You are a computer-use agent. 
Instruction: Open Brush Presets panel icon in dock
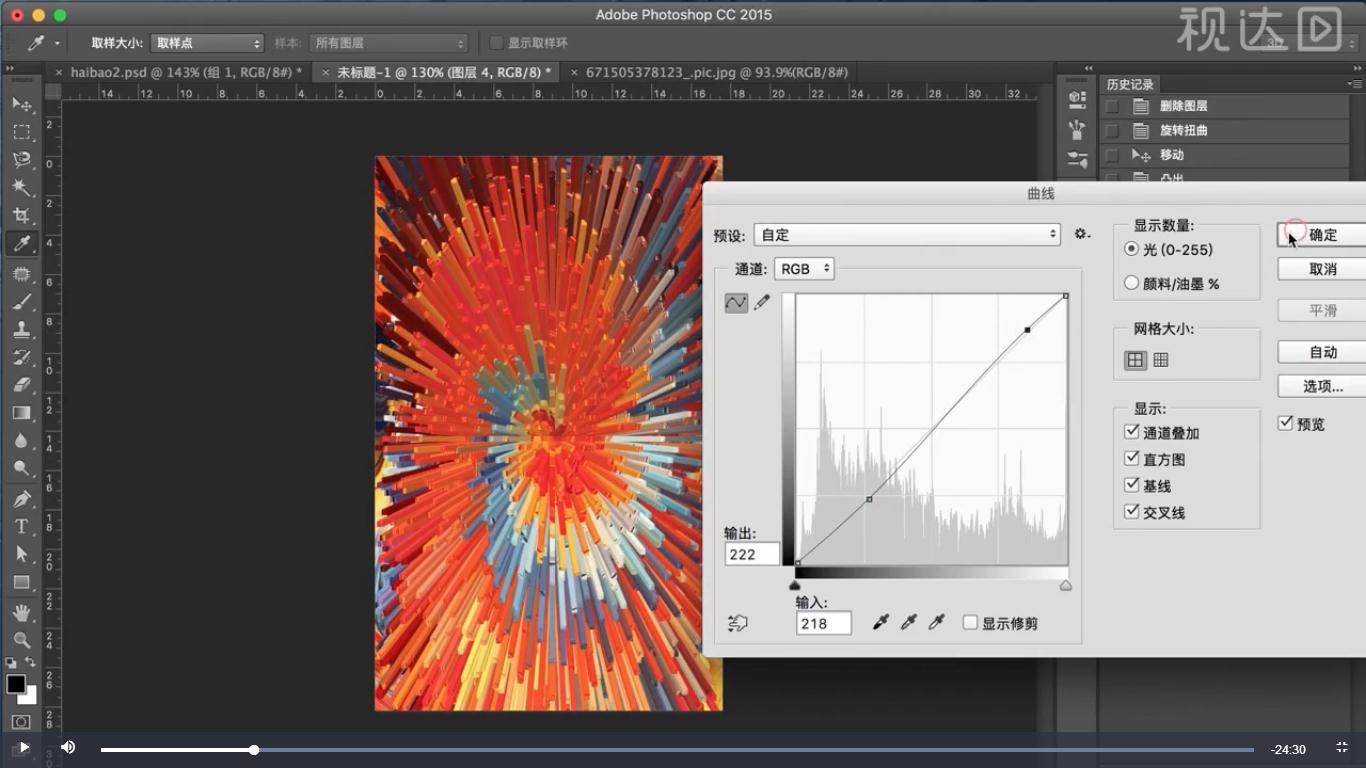click(1077, 129)
